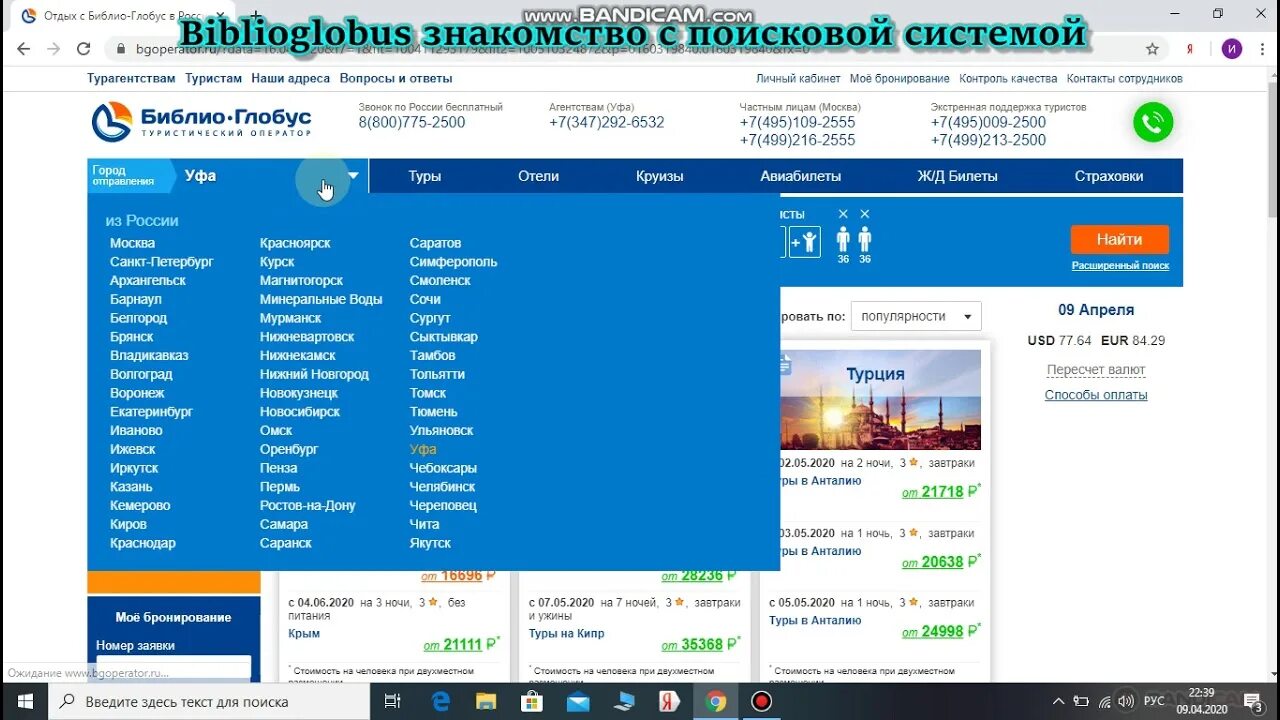This screenshot has height=720, width=1280.
Task: Click the Yandex extension icon in toolbar
Action: click(1190, 48)
